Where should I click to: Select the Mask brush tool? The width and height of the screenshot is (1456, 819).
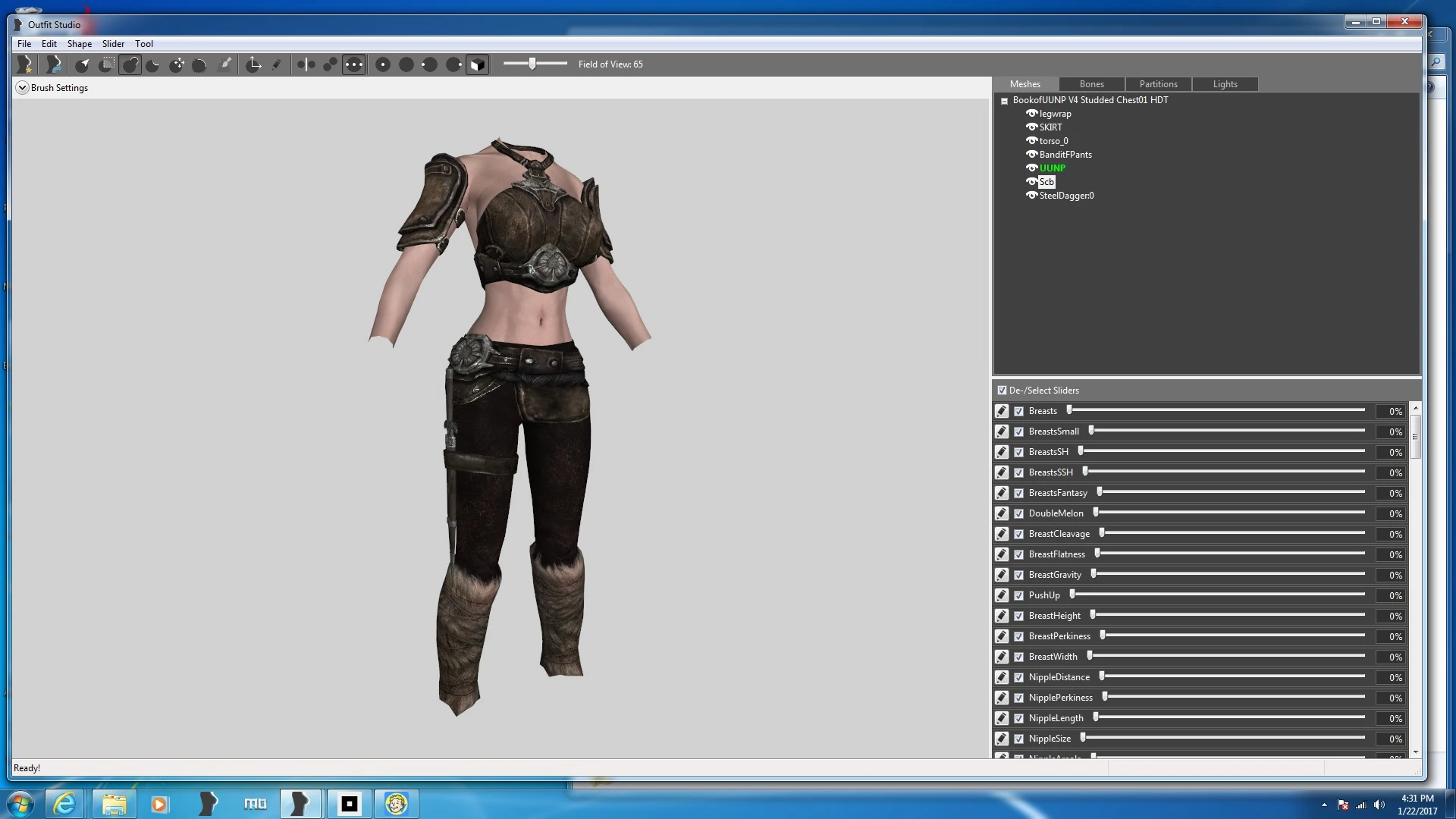107,64
